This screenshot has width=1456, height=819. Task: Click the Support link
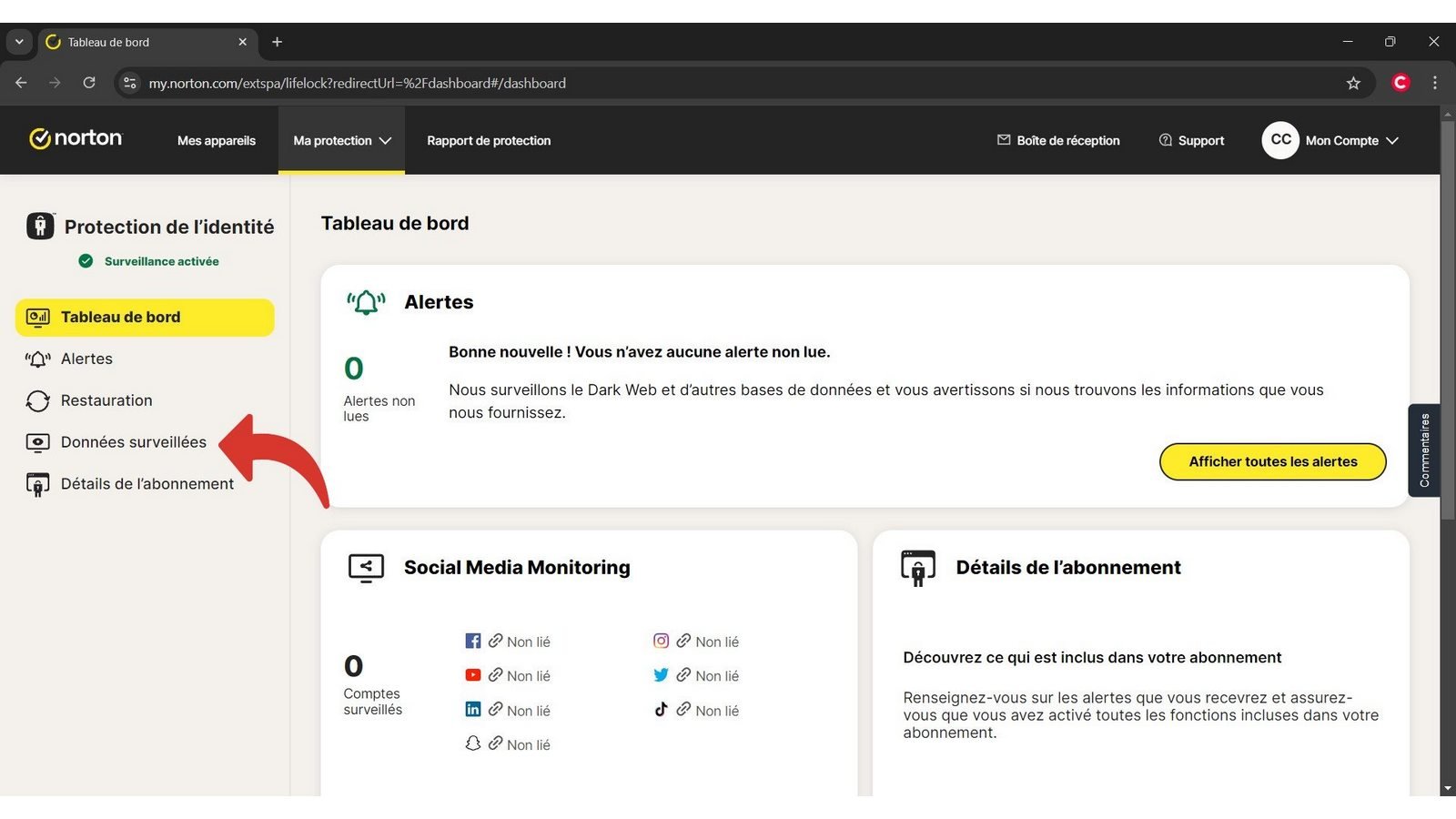1191,141
